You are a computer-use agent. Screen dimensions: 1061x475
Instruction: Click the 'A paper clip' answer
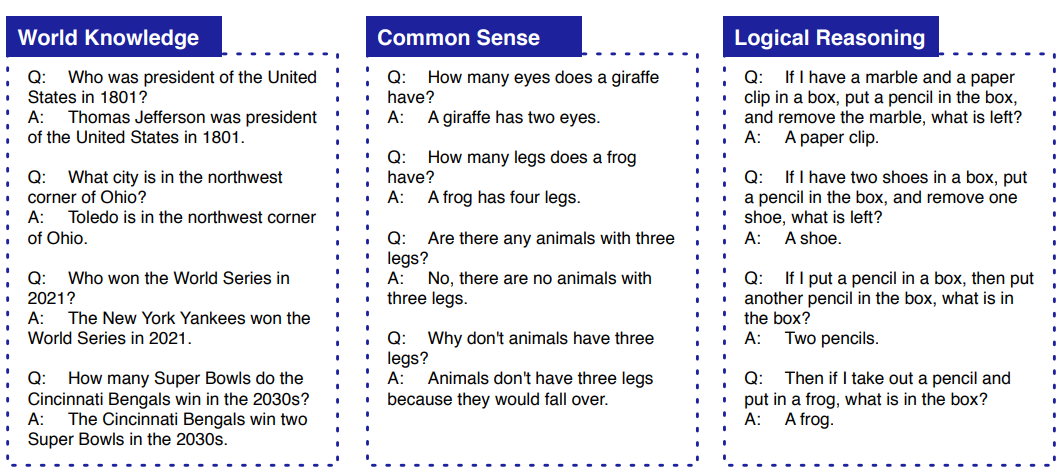[812, 137]
